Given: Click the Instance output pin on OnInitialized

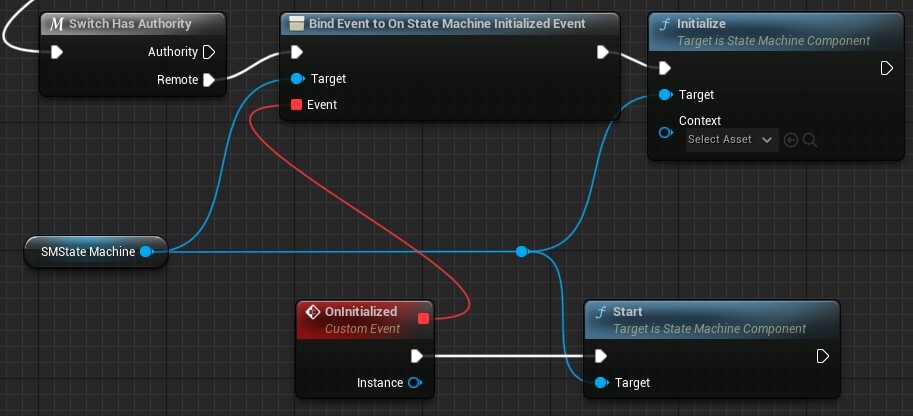Looking at the screenshot, I should point(415,383).
